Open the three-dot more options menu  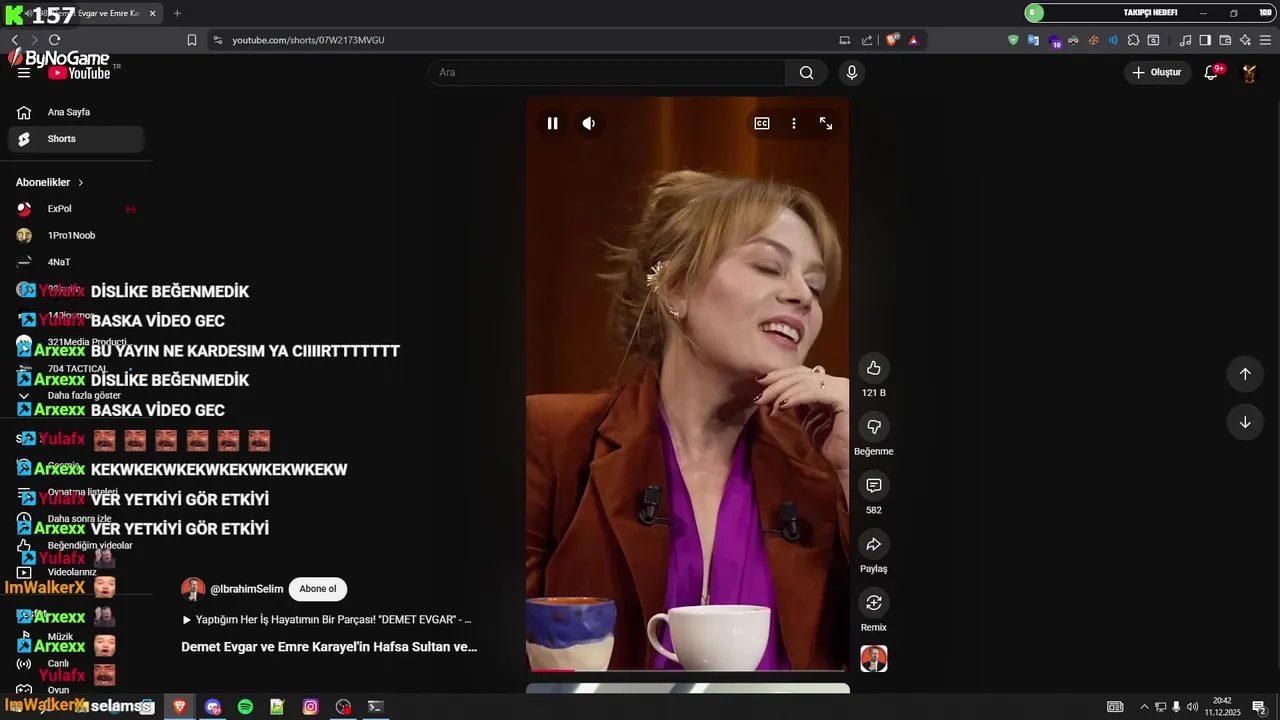794,123
